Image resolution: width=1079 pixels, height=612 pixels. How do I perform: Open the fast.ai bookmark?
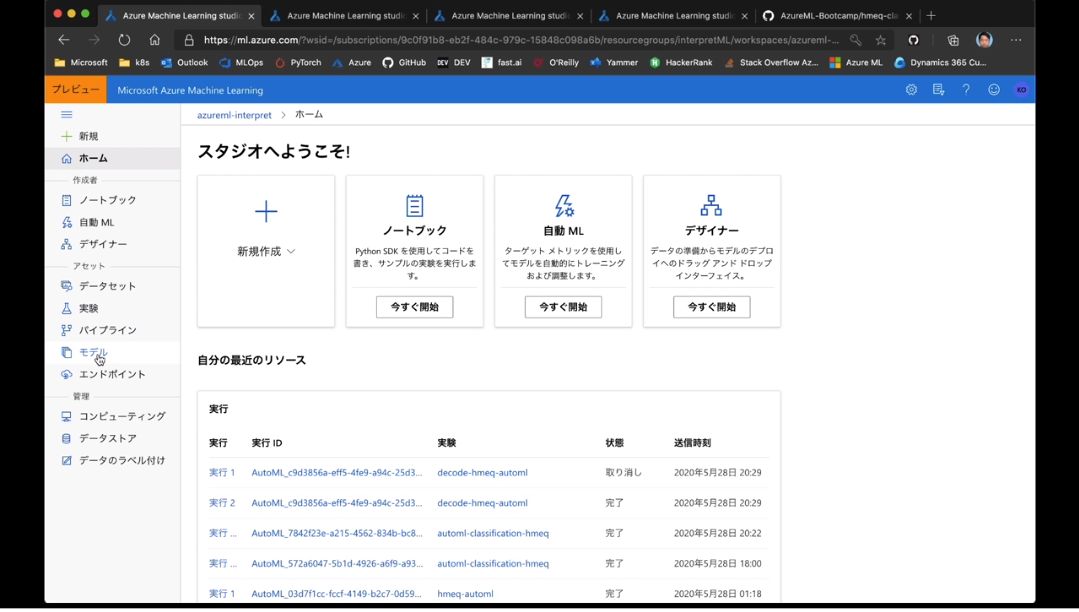pyautogui.click(x=502, y=63)
